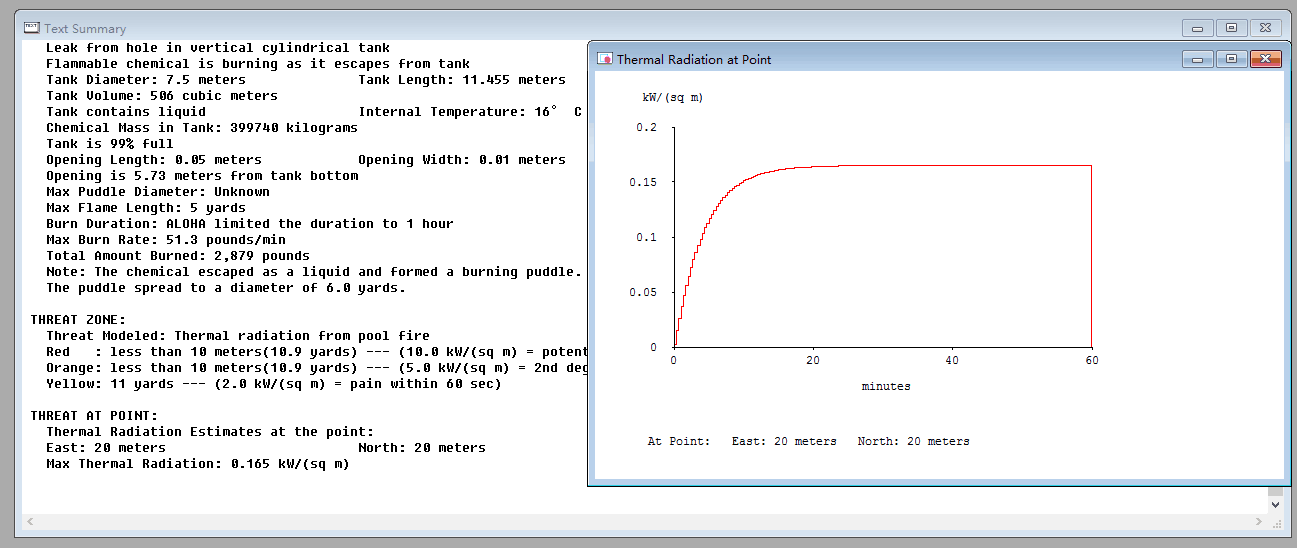
Task: Click 'The puddle spread to a diameter' line
Action: (x=226, y=288)
